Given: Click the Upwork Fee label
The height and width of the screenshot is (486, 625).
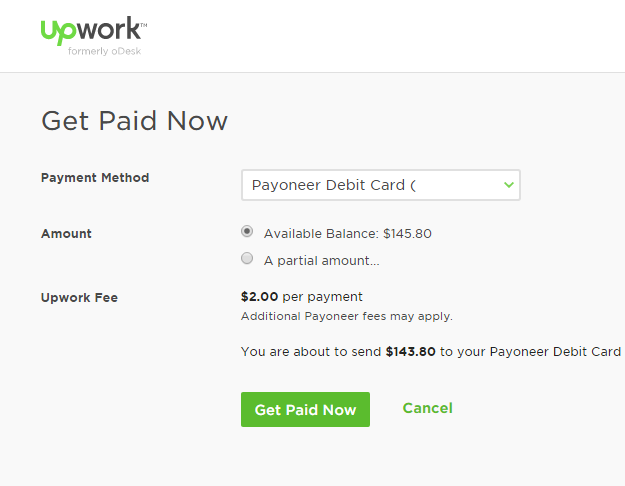Looking at the screenshot, I should click(x=79, y=298).
